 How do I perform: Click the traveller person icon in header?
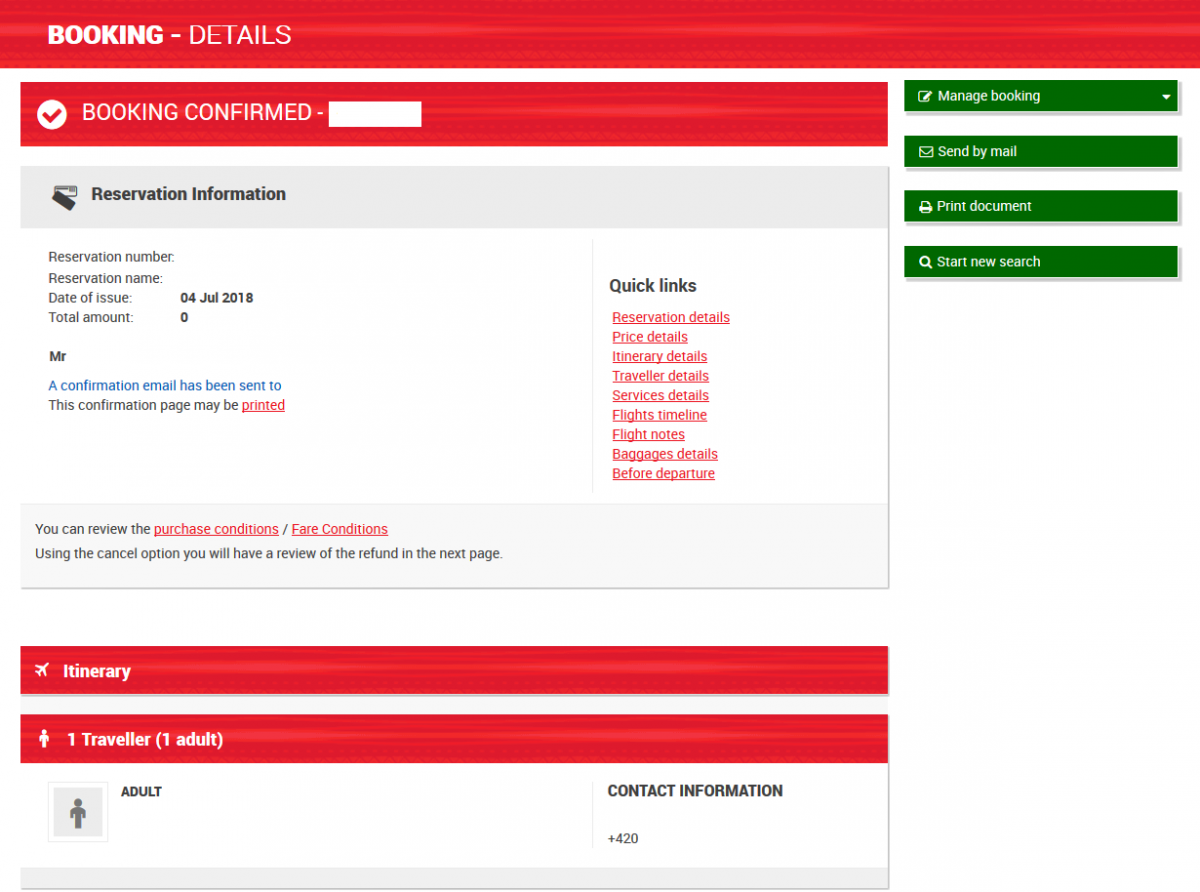(x=44, y=739)
